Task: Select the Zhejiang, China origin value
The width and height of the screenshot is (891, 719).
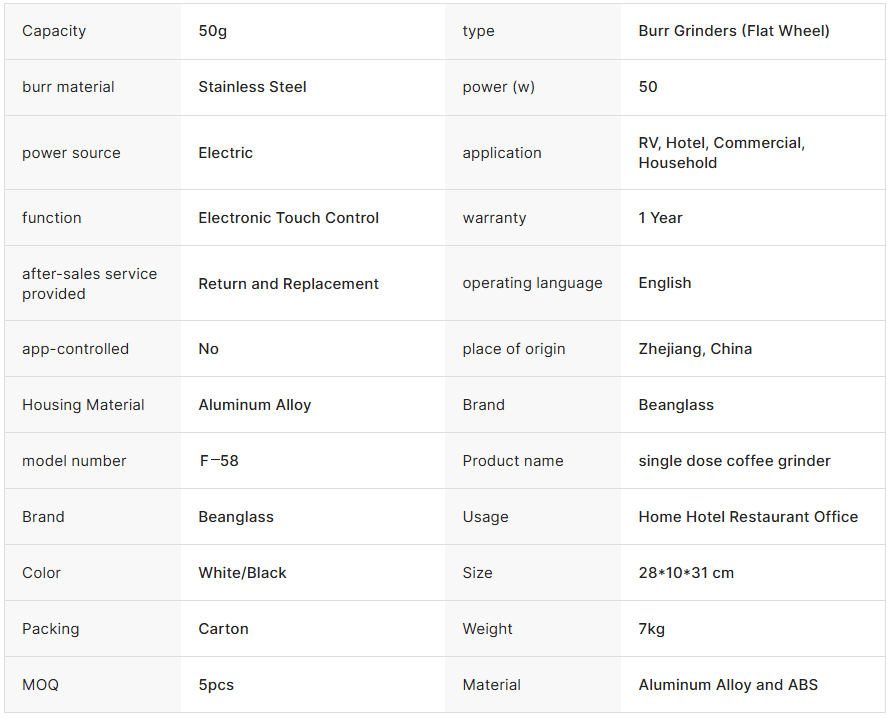Action: pos(695,349)
